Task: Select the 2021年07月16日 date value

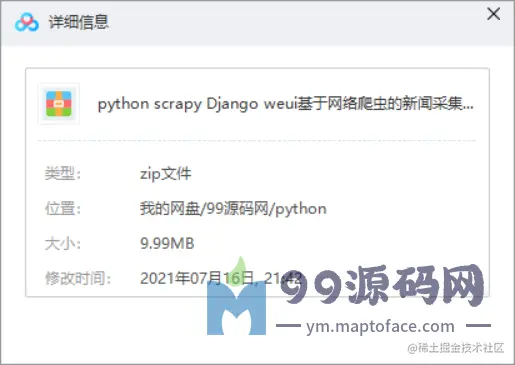Action: (x=221, y=278)
